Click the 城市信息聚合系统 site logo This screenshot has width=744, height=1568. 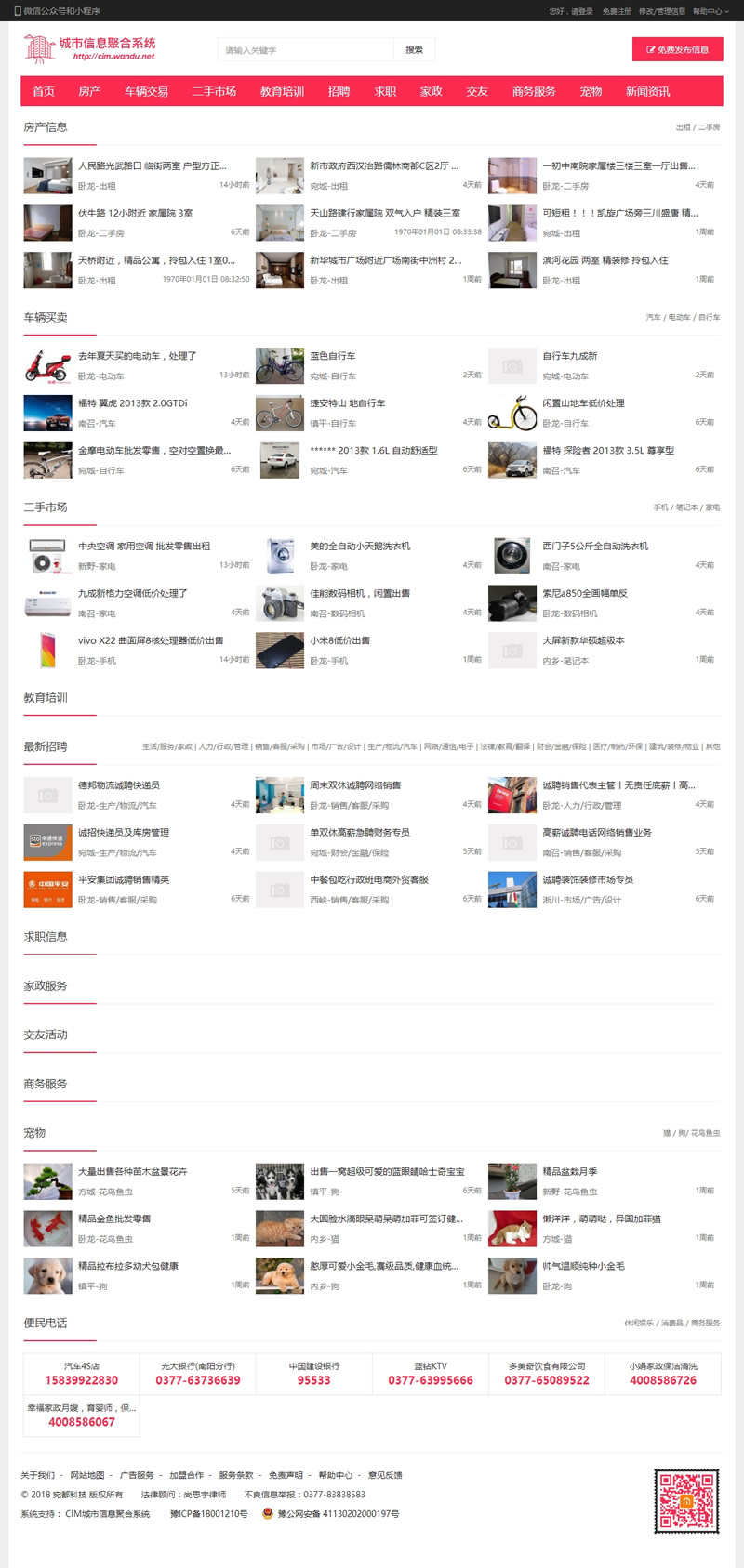coord(90,49)
